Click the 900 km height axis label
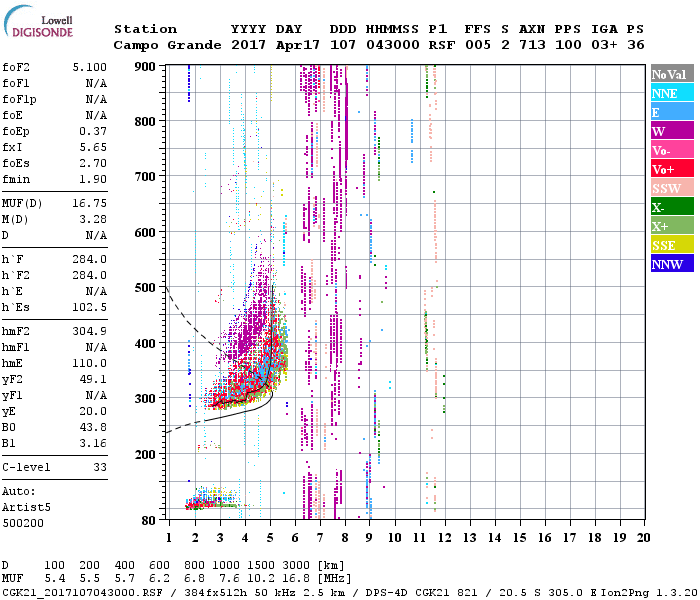This screenshot has width=700, height=600. click(x=146, y=67)
